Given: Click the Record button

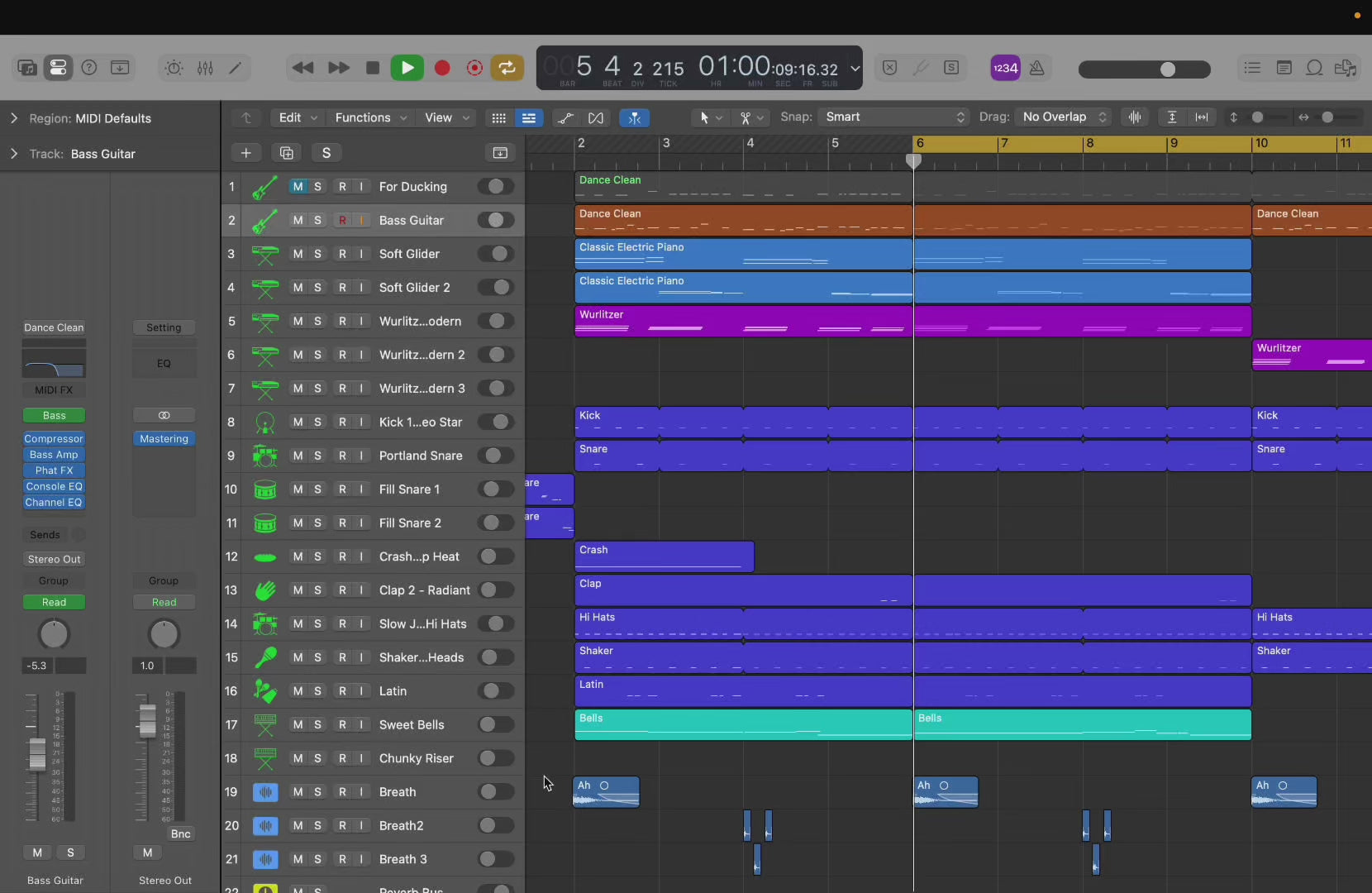Looking at the screenshot, I should tap(442, 68).
